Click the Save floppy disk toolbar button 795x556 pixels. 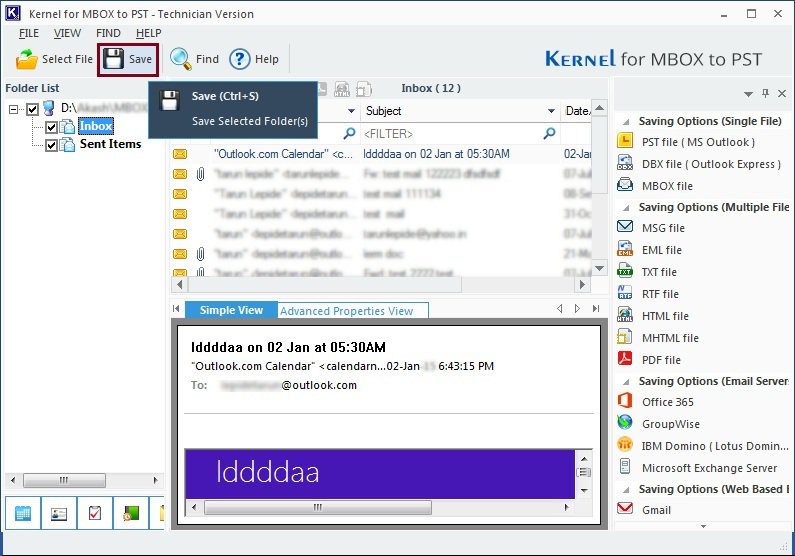(x=128, y=59)
